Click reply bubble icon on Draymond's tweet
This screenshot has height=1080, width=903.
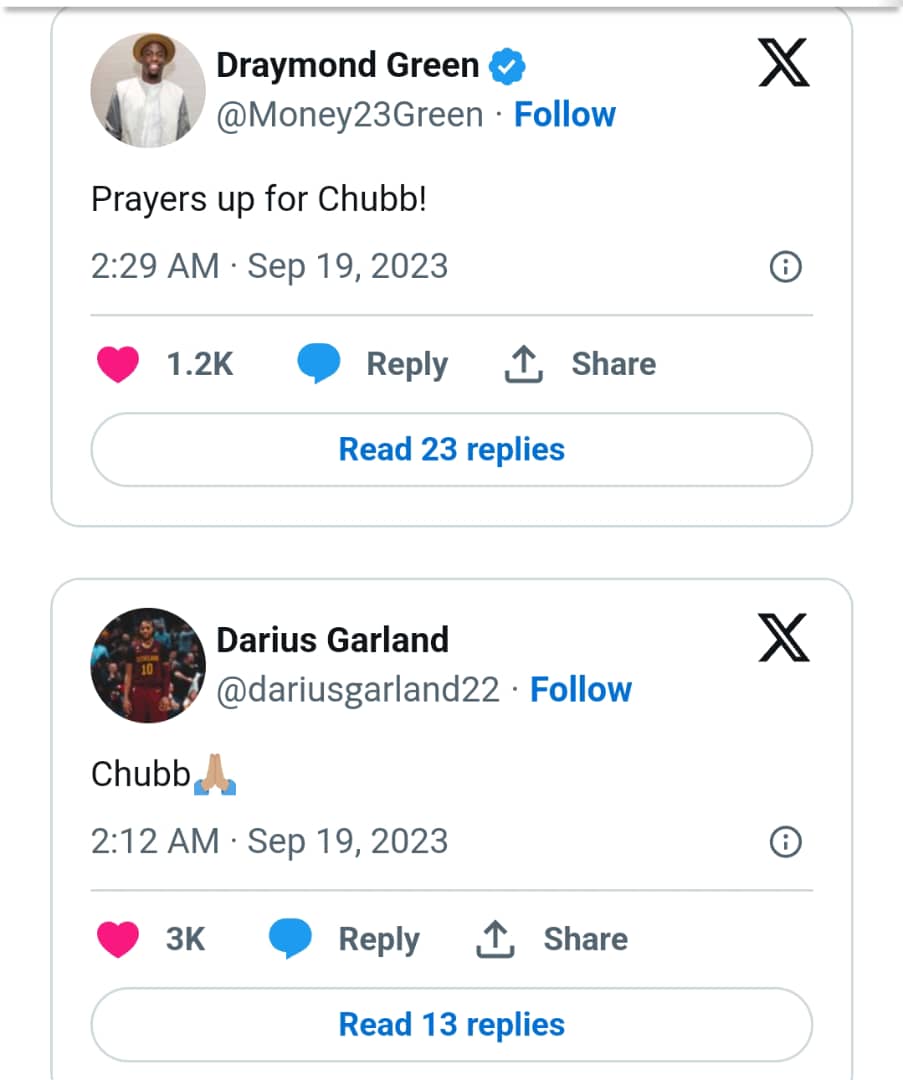(x=319, y=364)
